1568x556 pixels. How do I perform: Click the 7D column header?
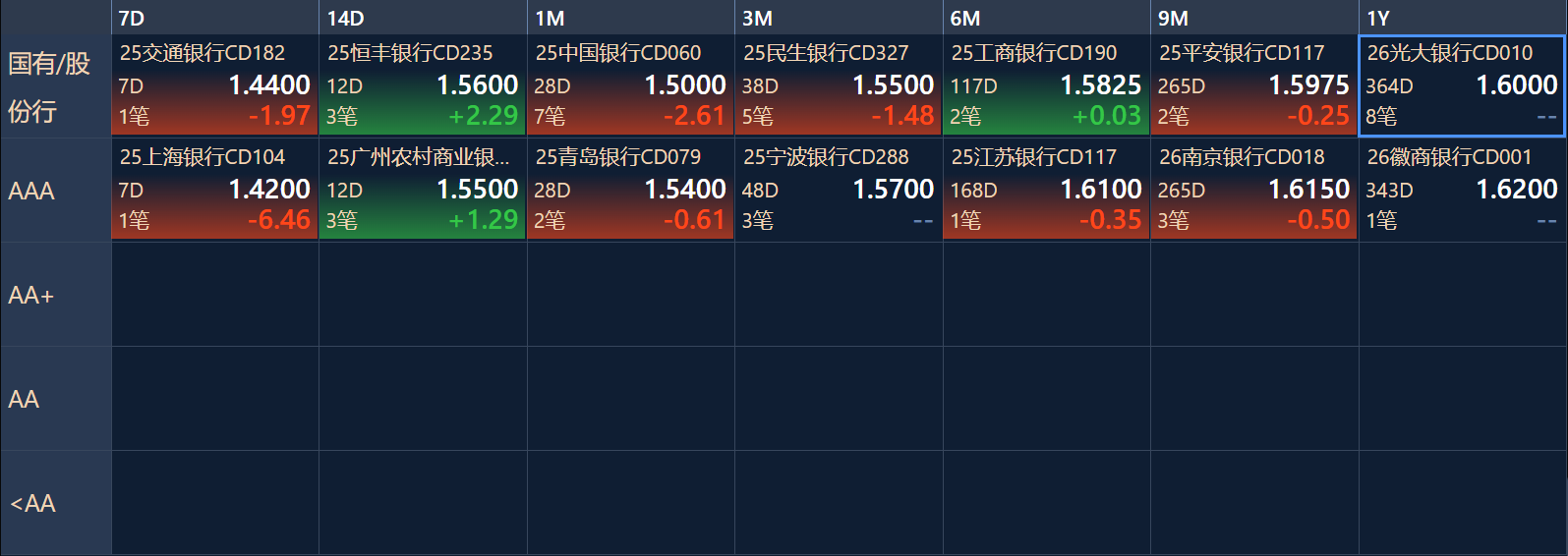(x=214, y=18)
